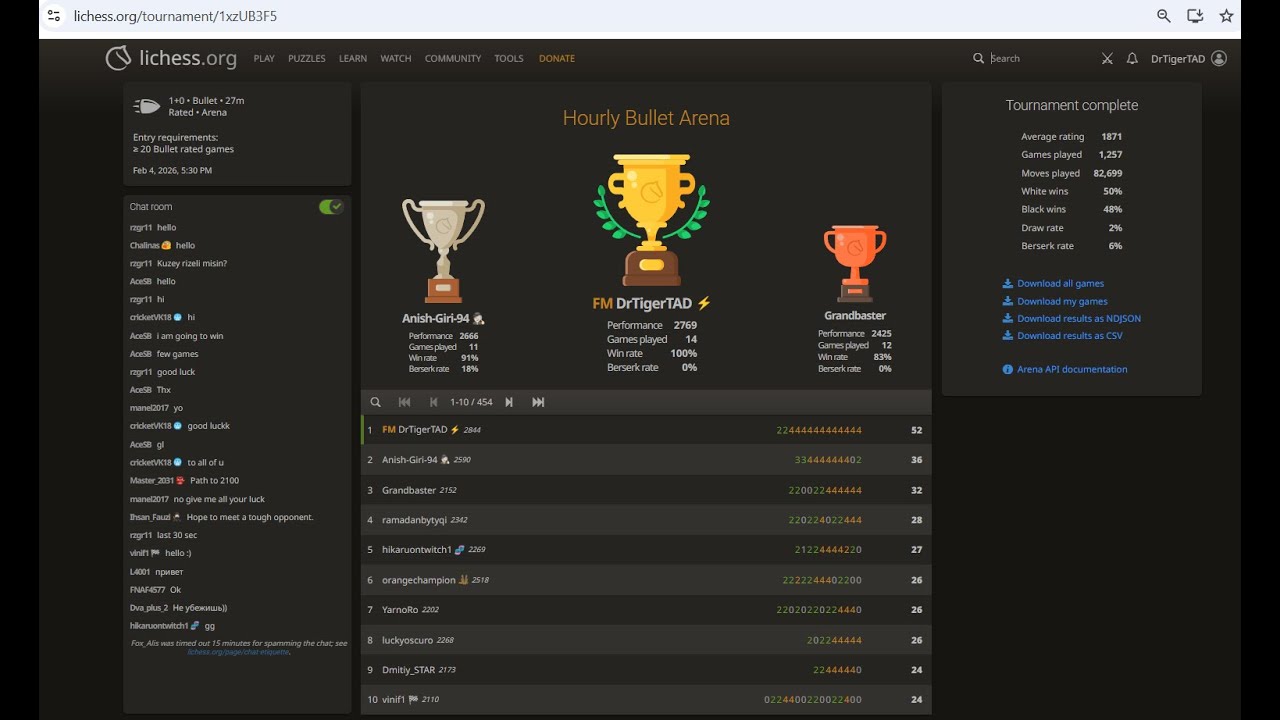The image size is (1280, 720).
Task: Select standings row 7 YarnoRo
Action: [646, 610]
